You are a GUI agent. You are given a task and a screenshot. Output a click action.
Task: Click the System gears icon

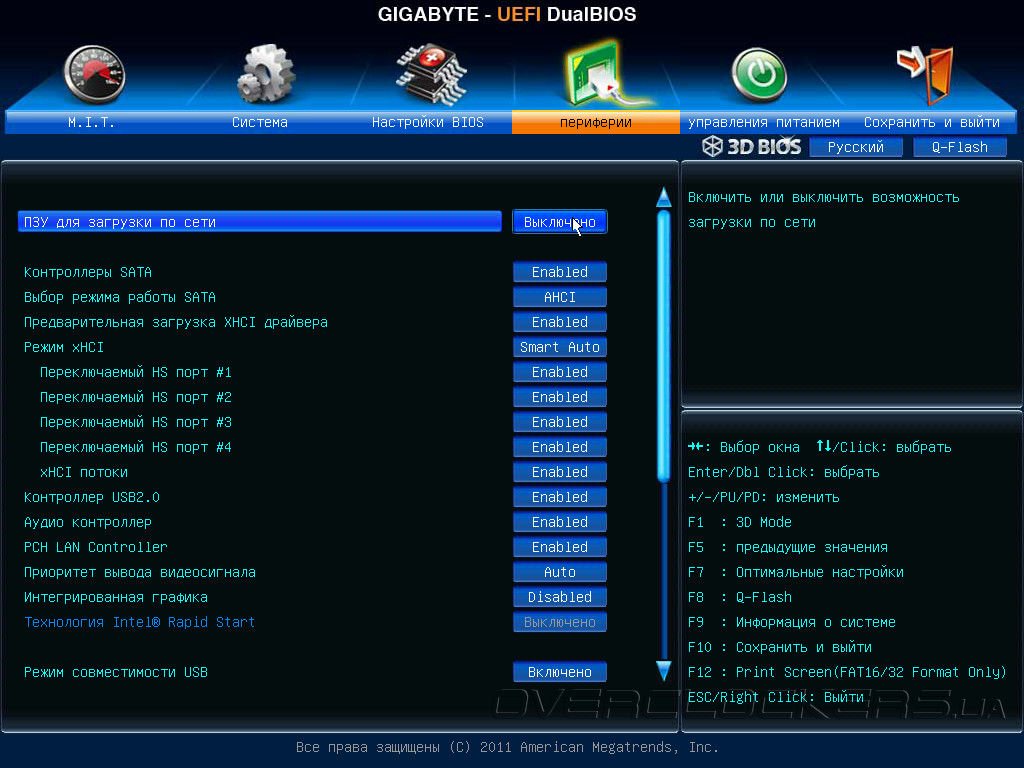pyautogui.click(x=266, y=74)
